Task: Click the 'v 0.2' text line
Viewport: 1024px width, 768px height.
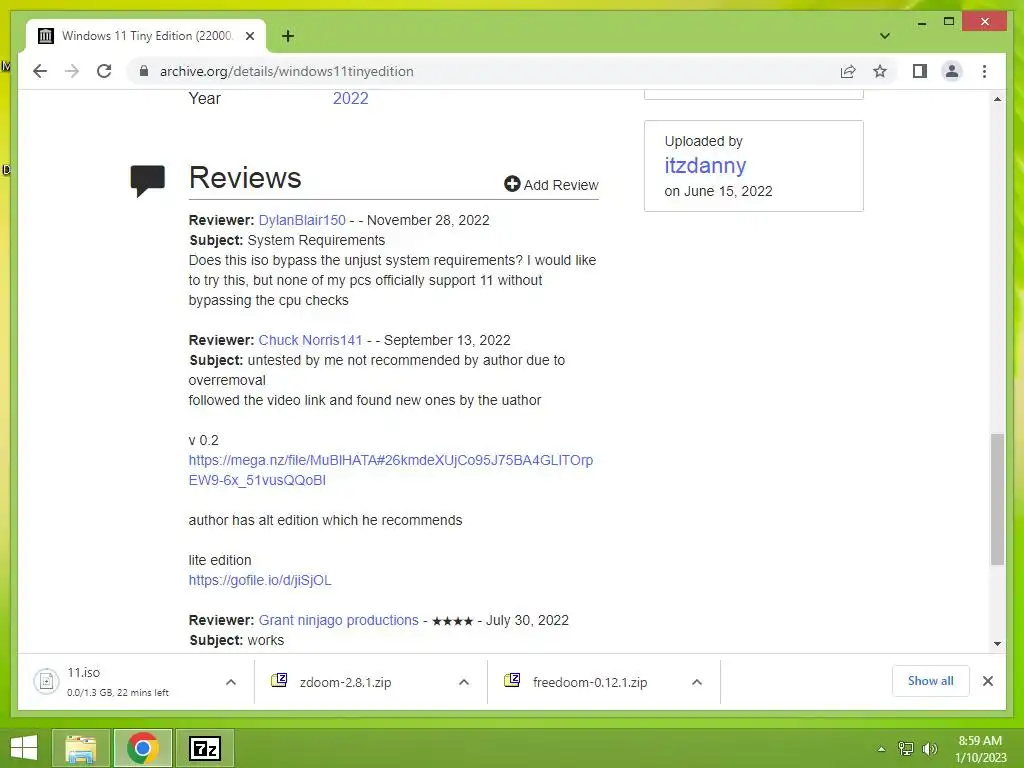Action: click(x=204, y=440)
